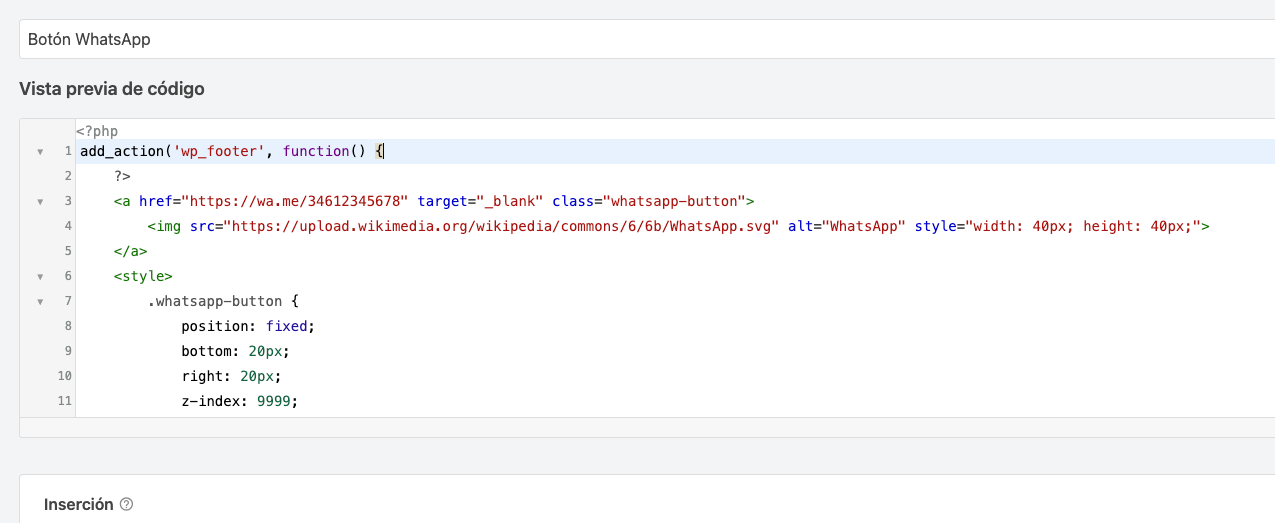Click the Inserción section heading
Image resolution: width=1275 pixels, height=523 pixels.
click(79, 505)
